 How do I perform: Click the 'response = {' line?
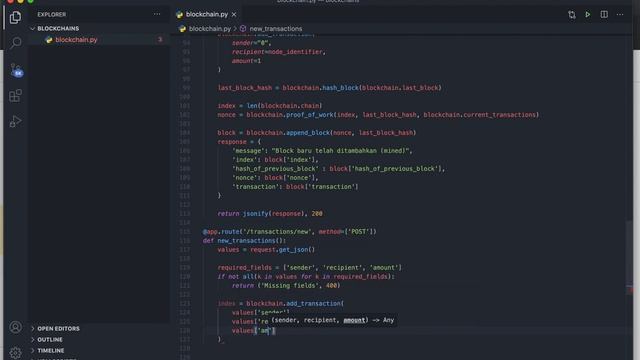239,142
